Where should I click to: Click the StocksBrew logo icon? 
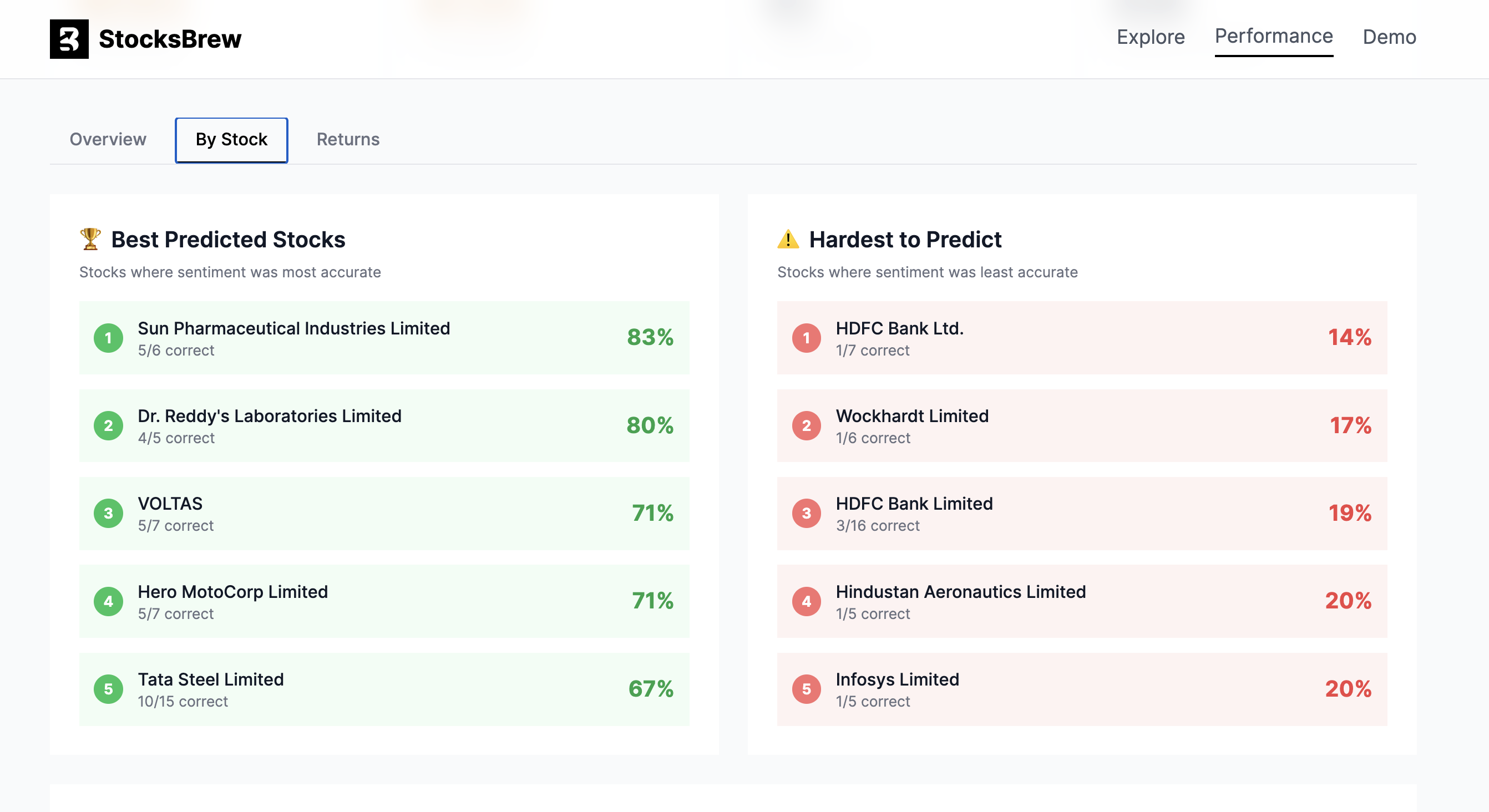tap(69, 39)
